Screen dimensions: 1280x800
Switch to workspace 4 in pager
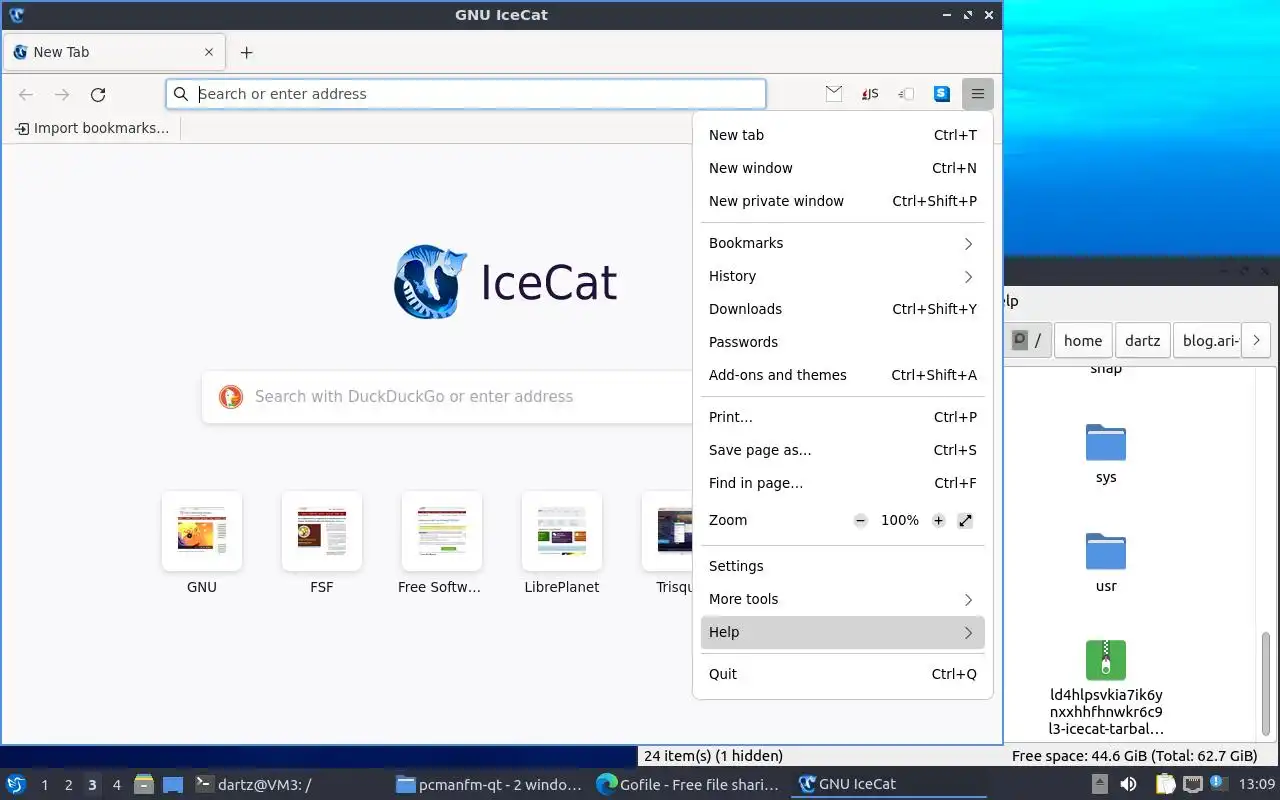(116, 785)
